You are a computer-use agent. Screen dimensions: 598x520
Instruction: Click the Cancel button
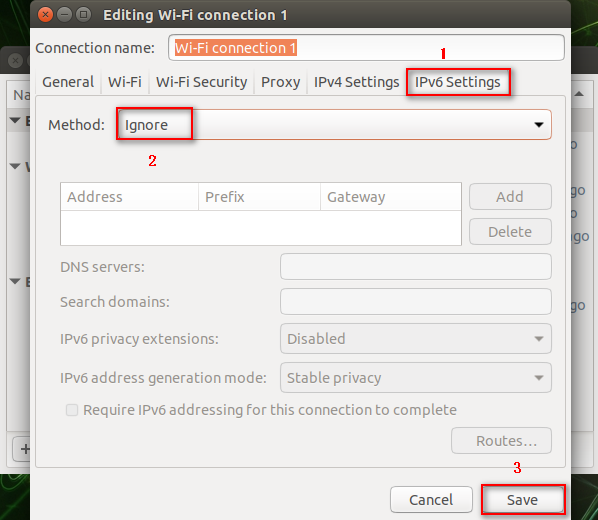[x=431, y=500]
